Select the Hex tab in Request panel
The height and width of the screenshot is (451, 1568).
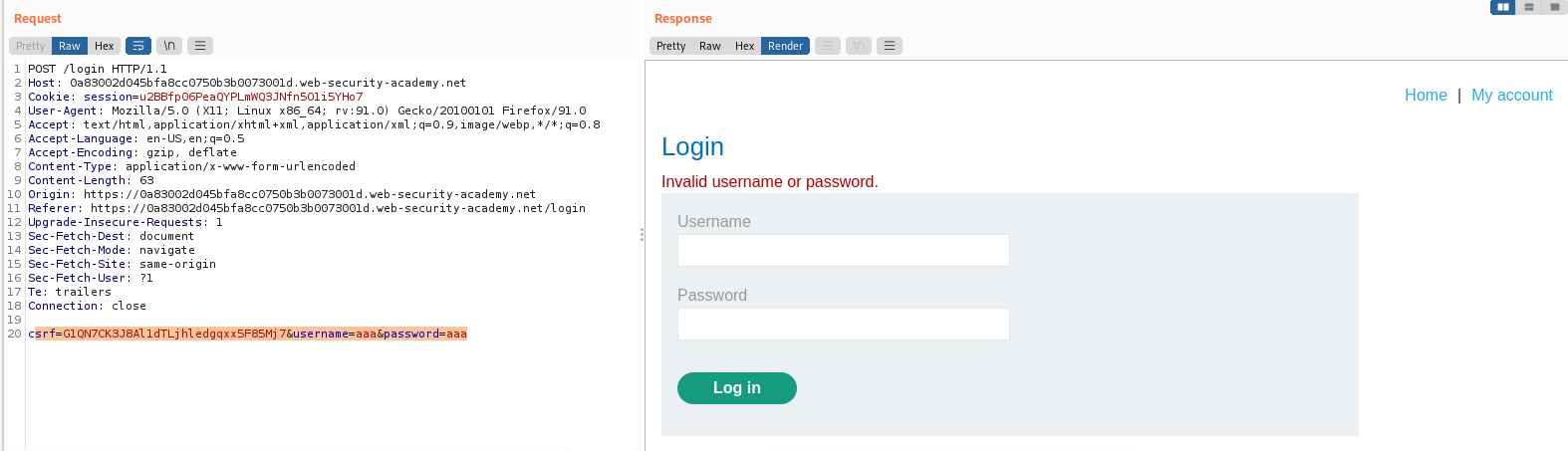(105, 46)
